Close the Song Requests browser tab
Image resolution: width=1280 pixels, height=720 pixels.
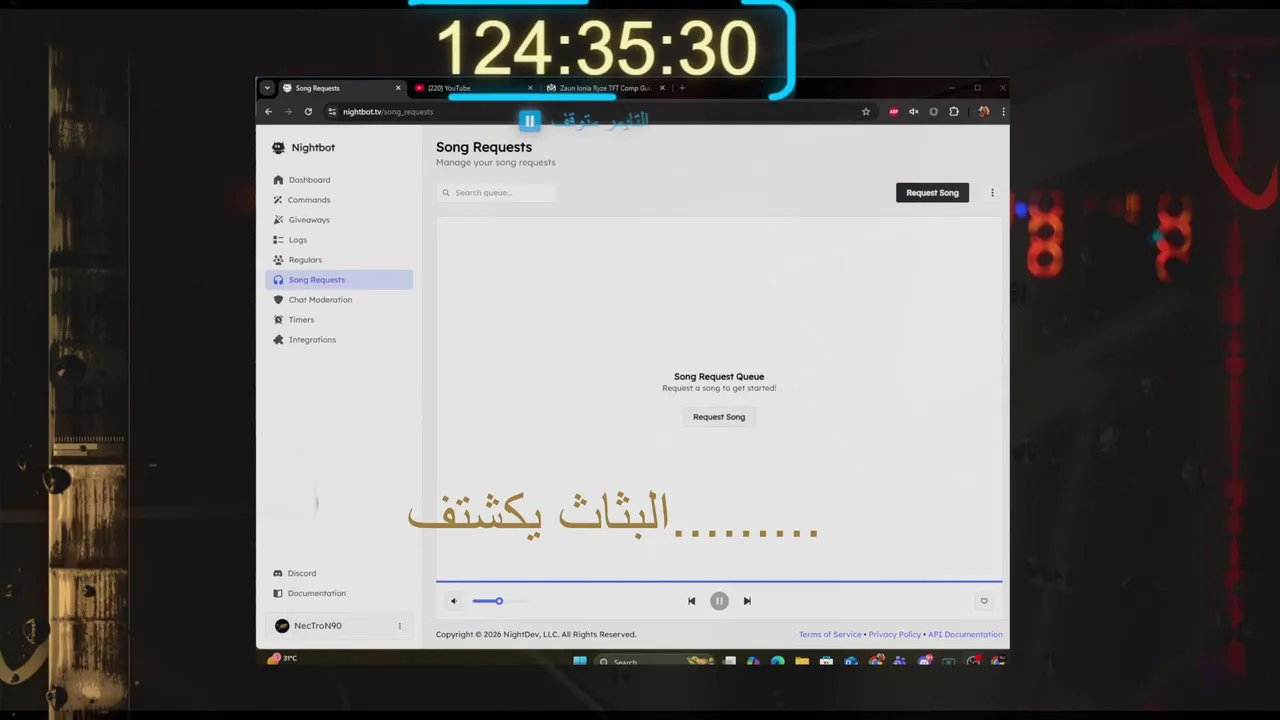tap(398, 88)
